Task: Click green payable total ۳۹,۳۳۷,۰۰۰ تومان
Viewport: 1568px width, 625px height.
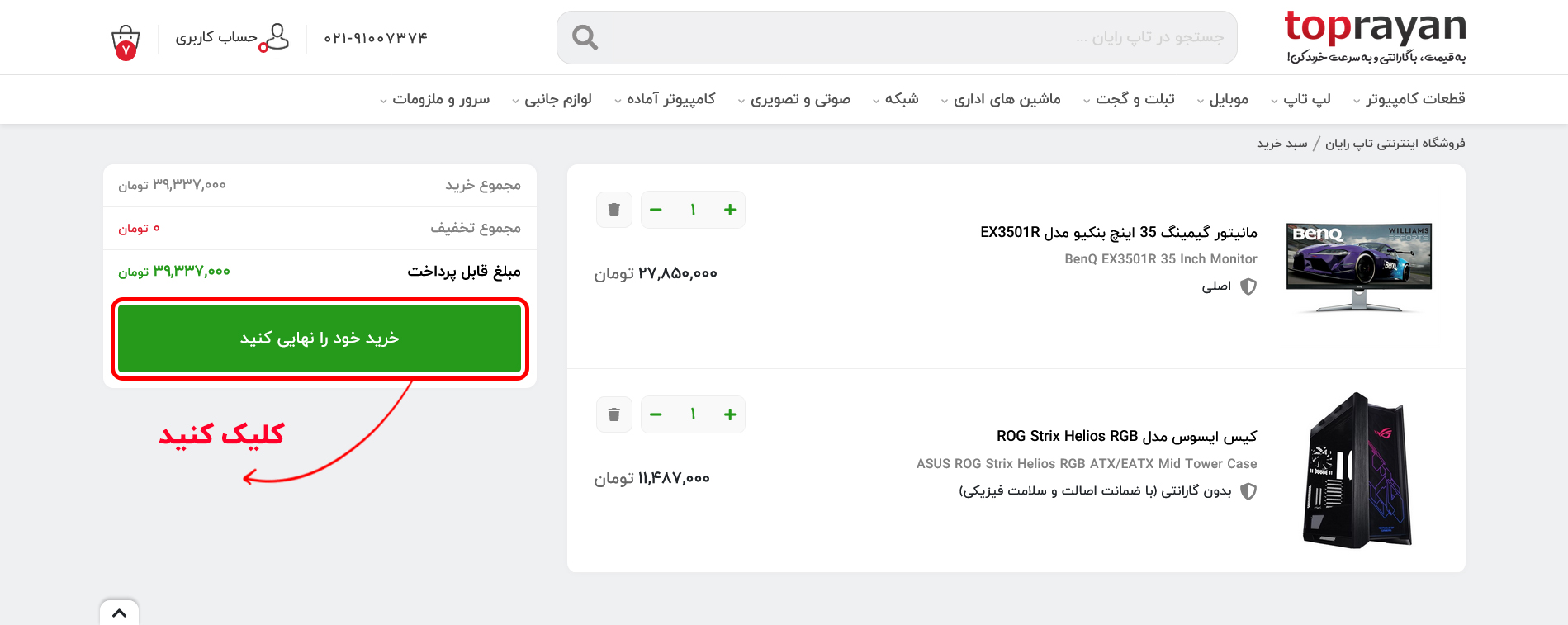Action: click(174, 272)
